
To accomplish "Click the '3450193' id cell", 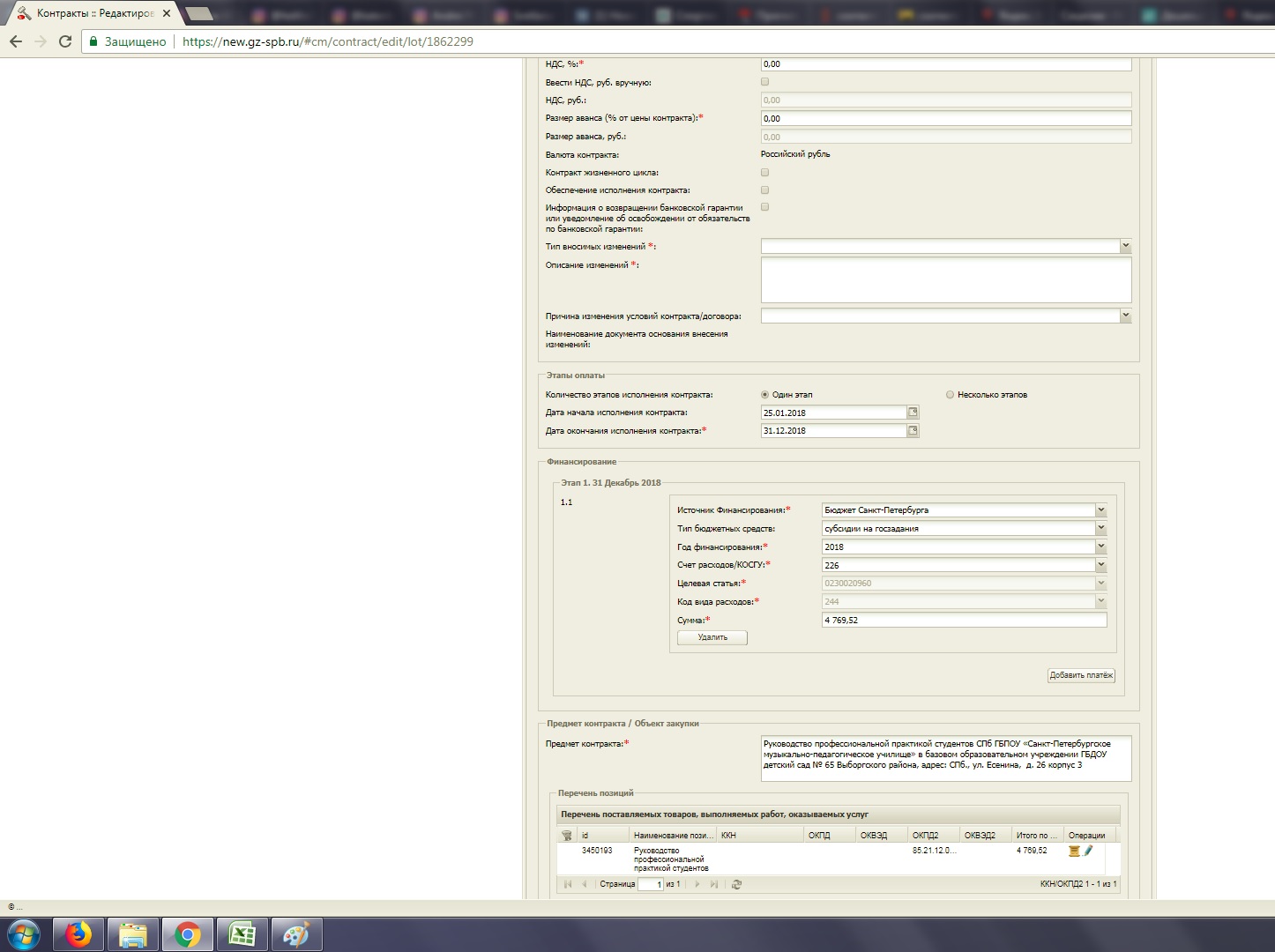I will click(597, 851).
